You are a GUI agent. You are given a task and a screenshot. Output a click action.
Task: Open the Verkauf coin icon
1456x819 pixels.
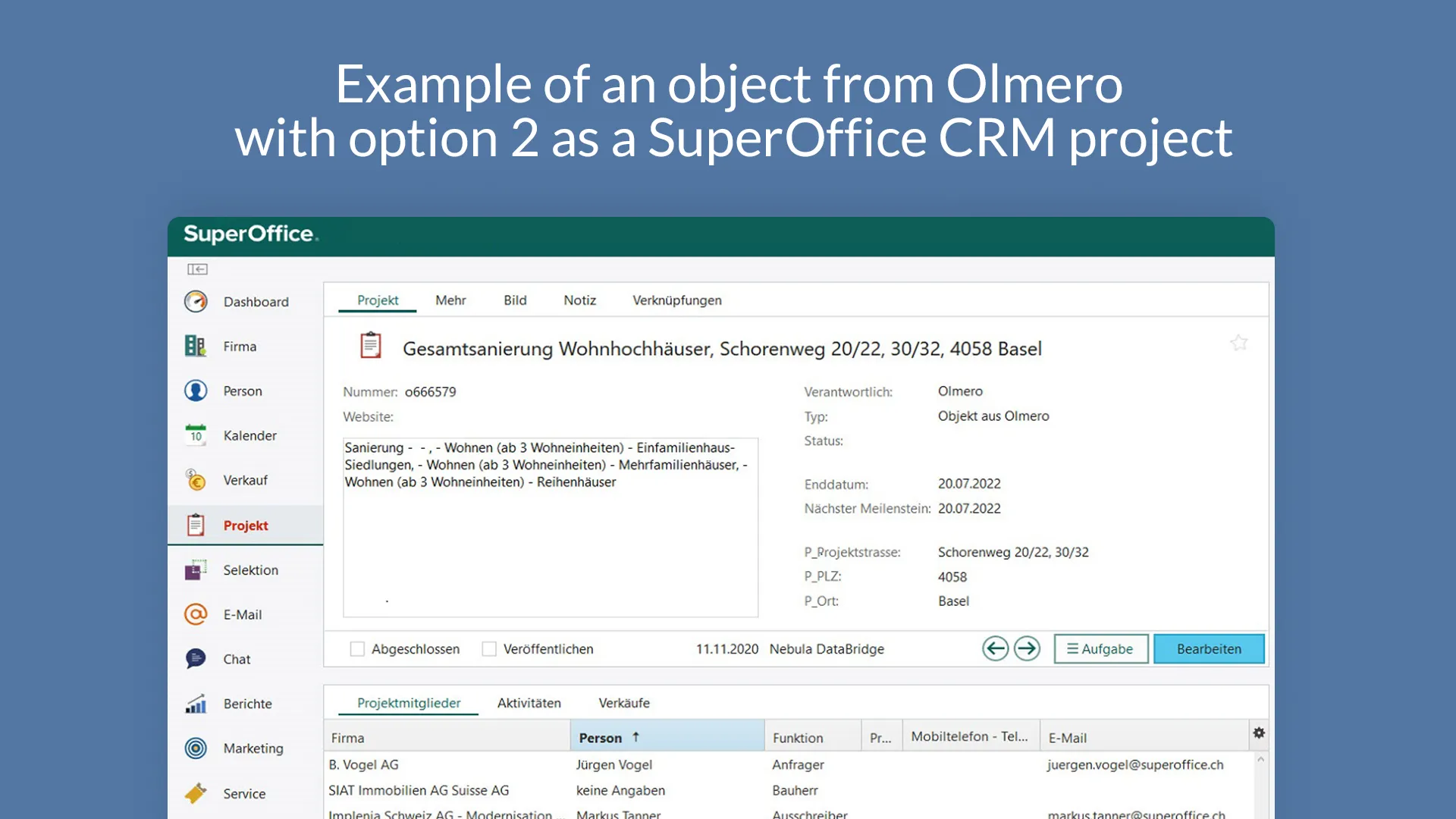196,480
